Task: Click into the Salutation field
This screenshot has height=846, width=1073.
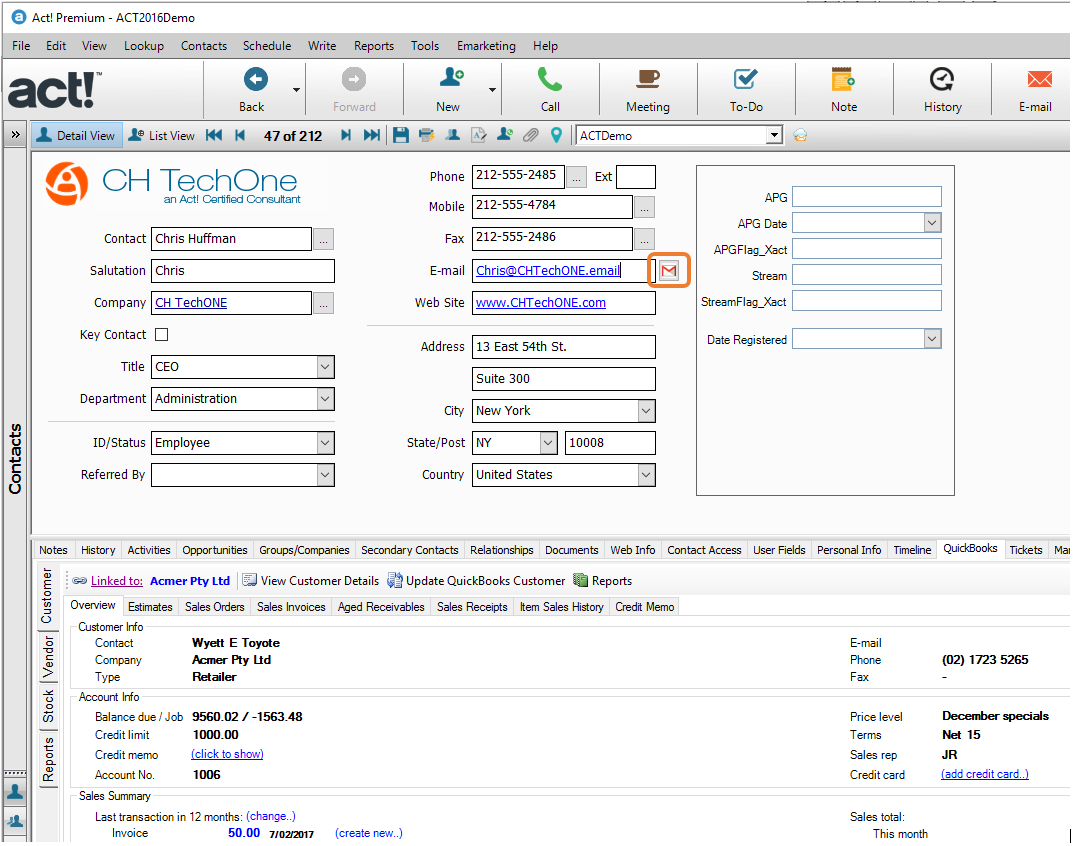Action: pos(243,271)
